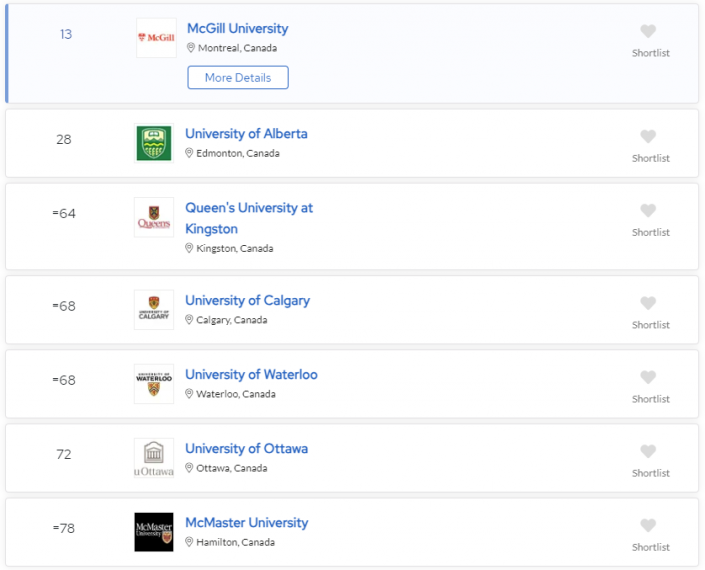The image size is (705, 570).
Task: Open the uOttawa building logo
Action: 154,458
